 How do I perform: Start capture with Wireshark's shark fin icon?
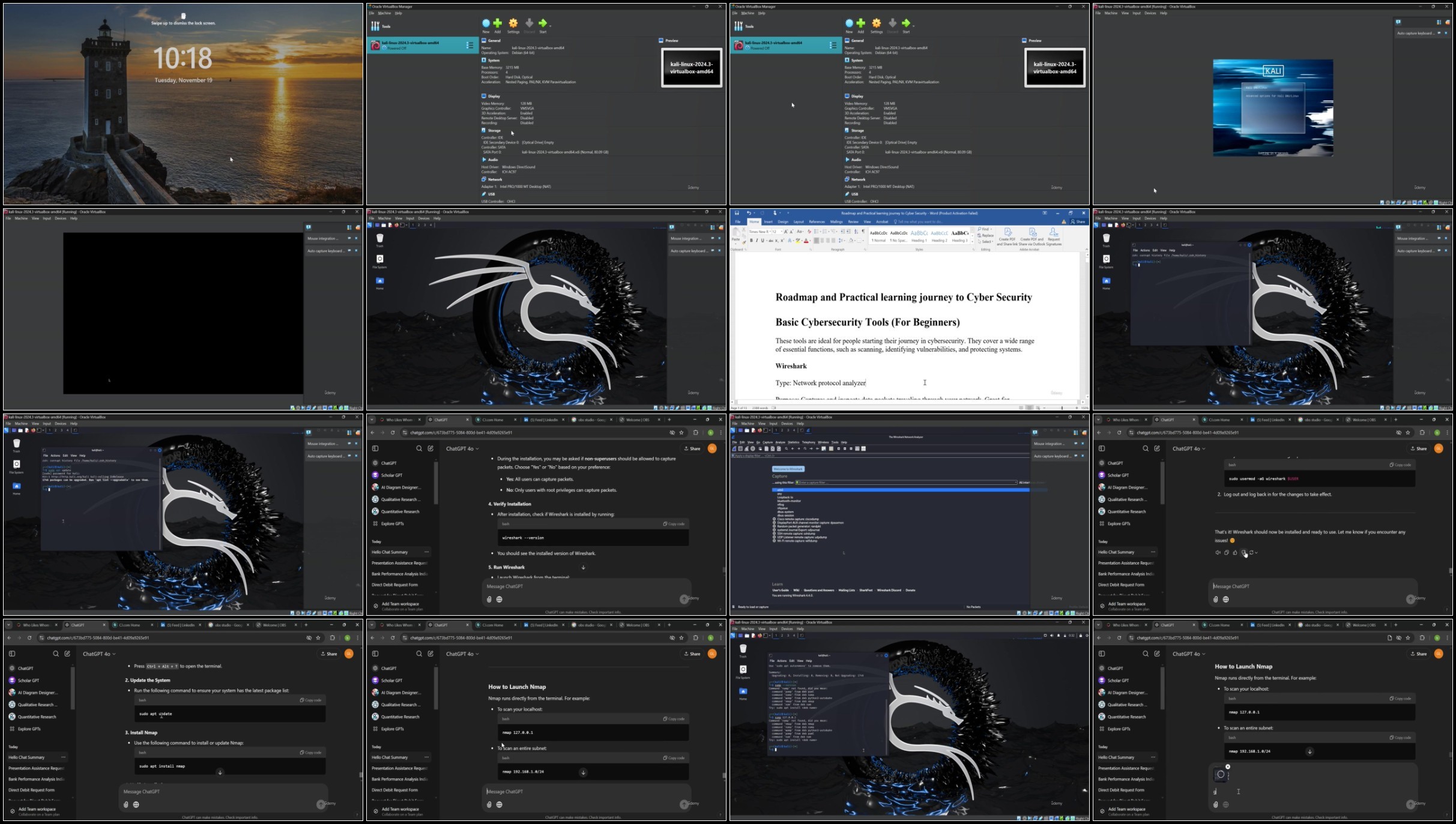click(x=734, y=448)
